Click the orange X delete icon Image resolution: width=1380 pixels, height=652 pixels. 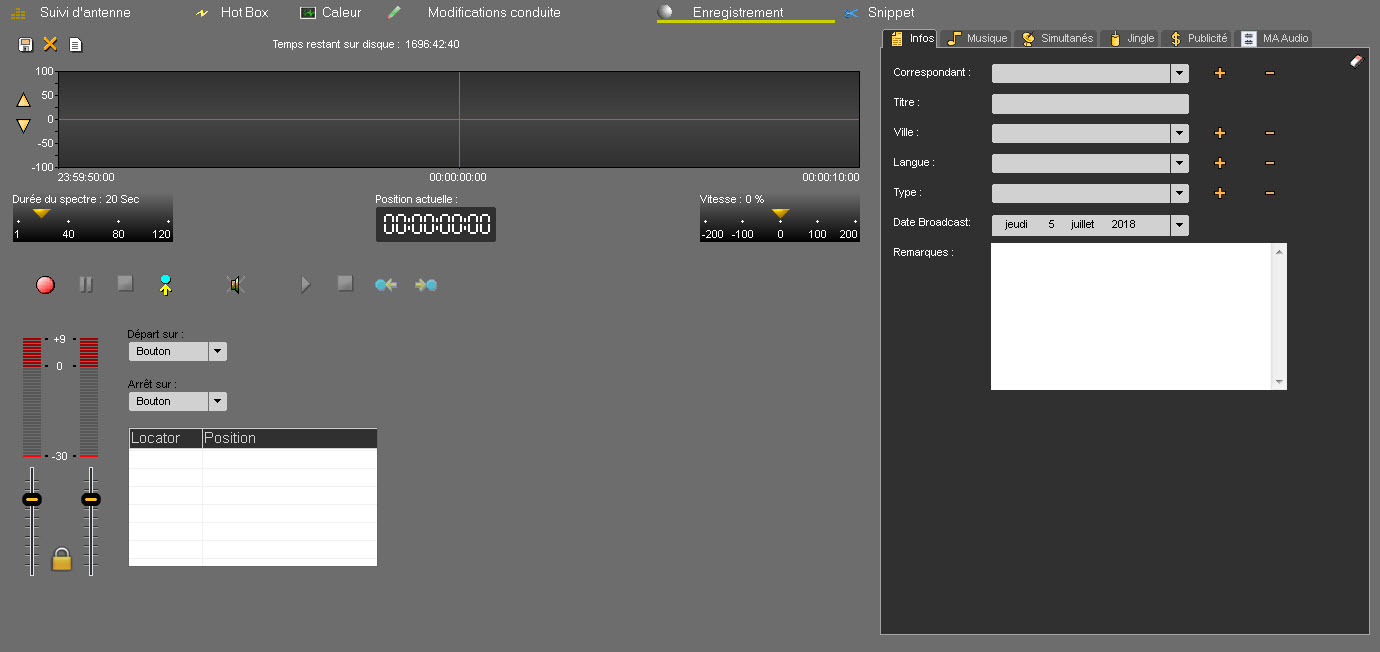[x=50, y=44]
